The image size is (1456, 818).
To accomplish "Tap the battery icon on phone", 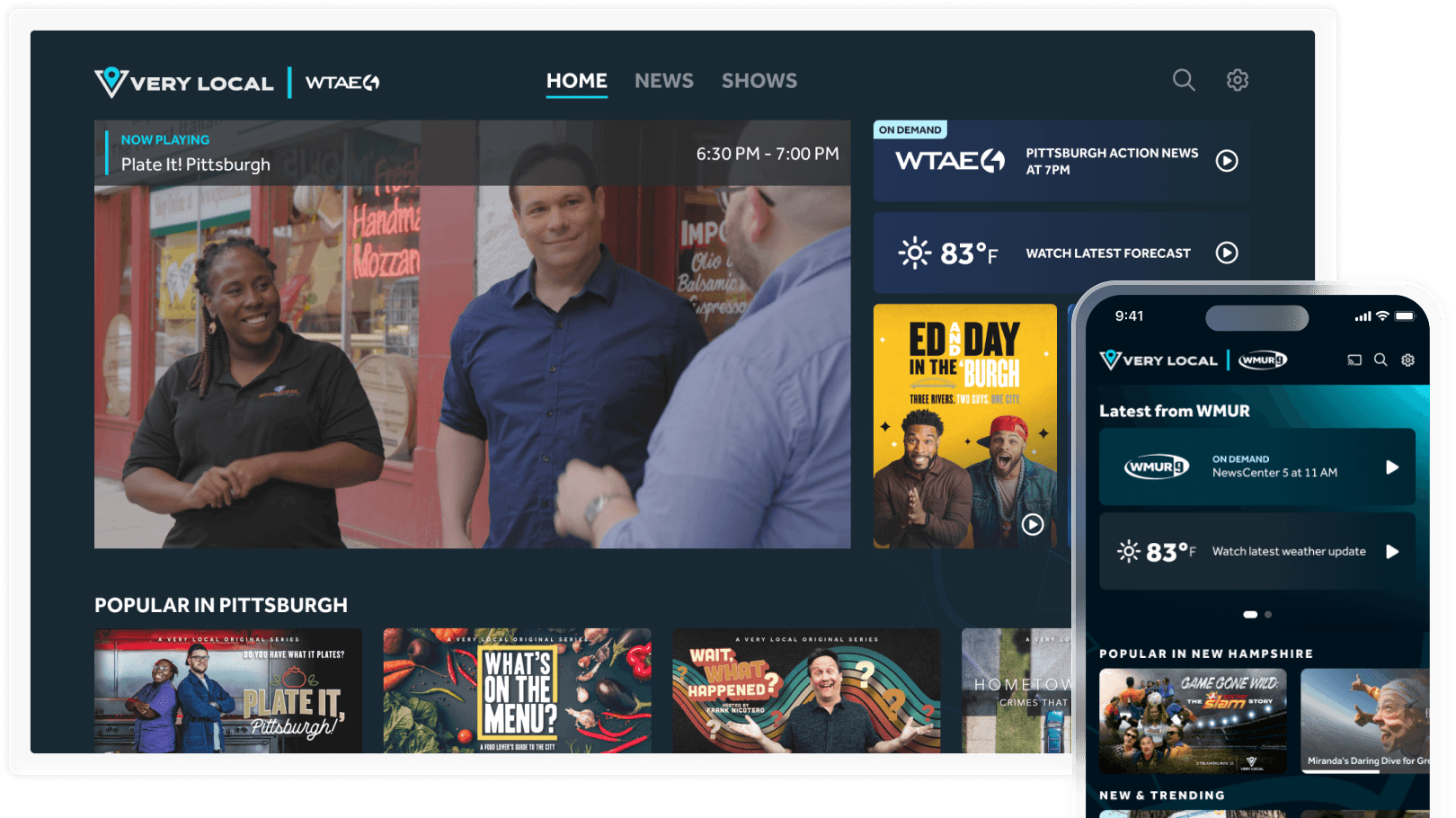I will click(x=1406, y=316).
